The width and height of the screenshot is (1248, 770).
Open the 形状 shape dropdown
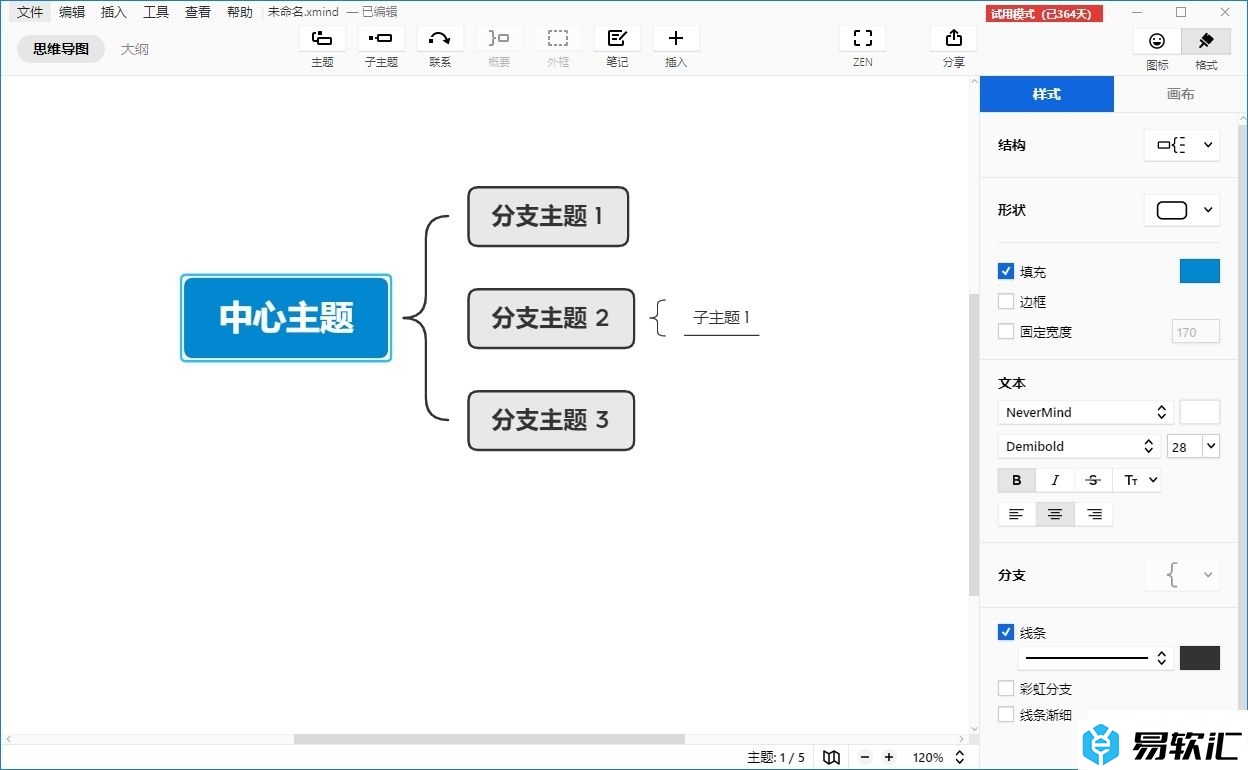(x=1182, y=210)
